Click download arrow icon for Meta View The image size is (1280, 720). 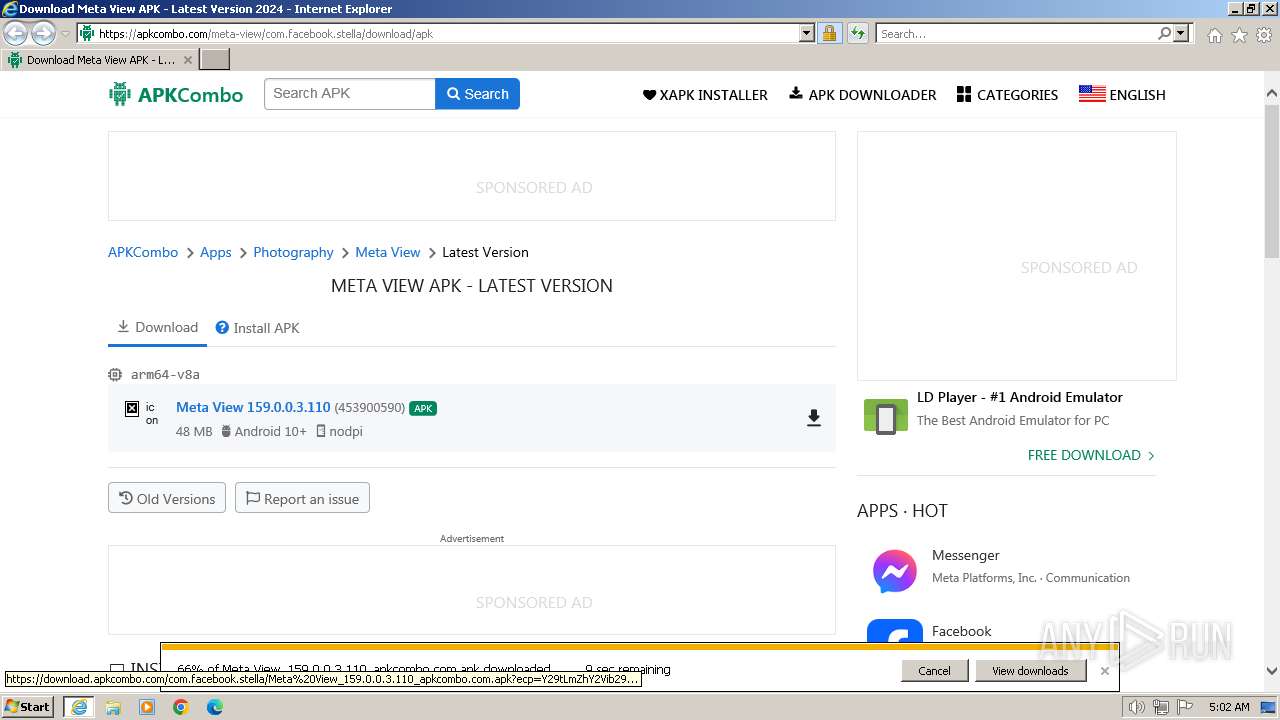tap(814, 418)
